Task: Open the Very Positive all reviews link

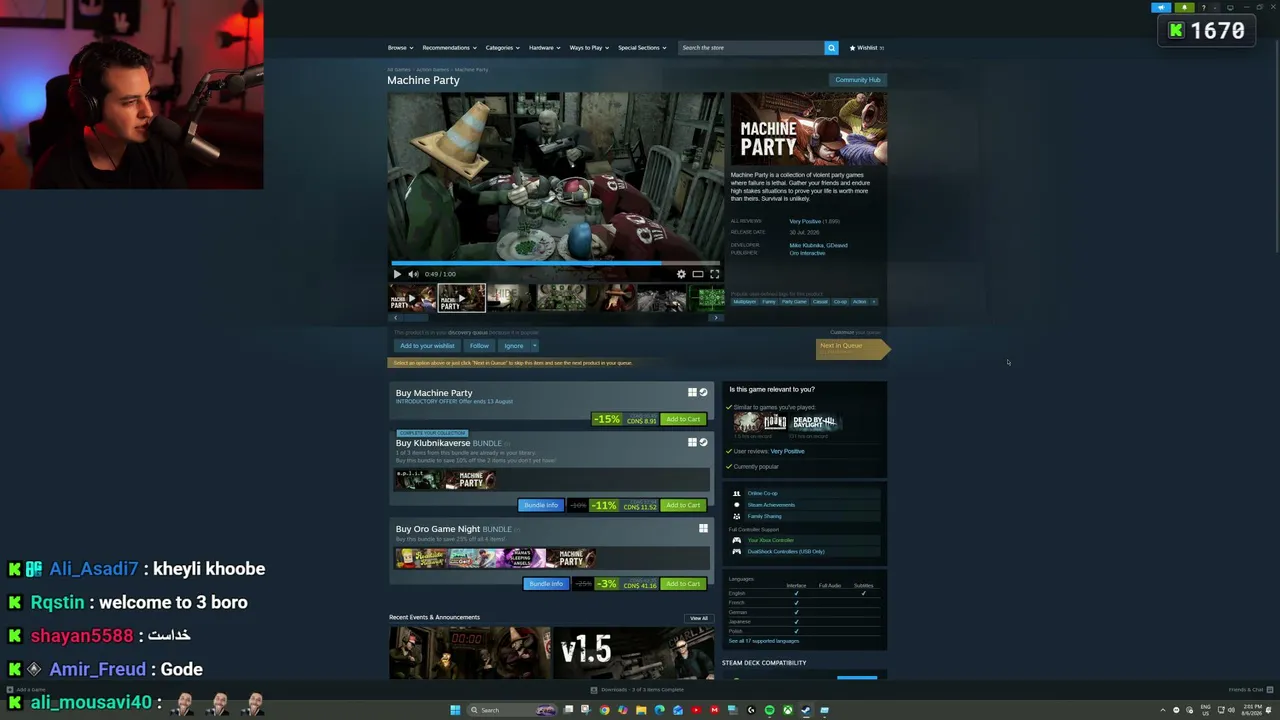Action: coord(805,221)
